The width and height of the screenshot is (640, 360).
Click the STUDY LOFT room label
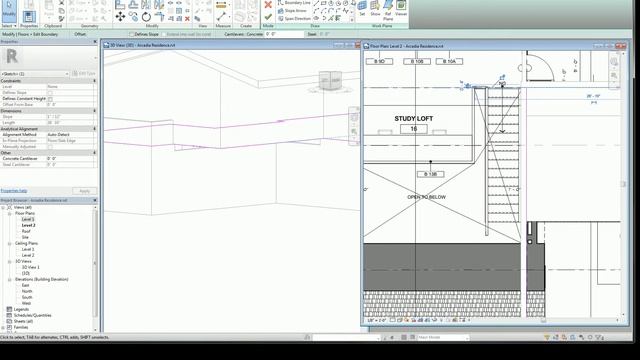click(413, 118)
